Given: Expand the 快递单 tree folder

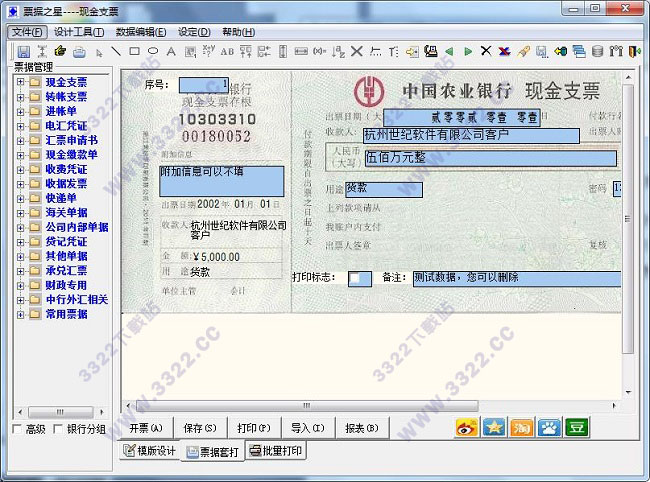Looking at the screenshot, I should [20, 199].
